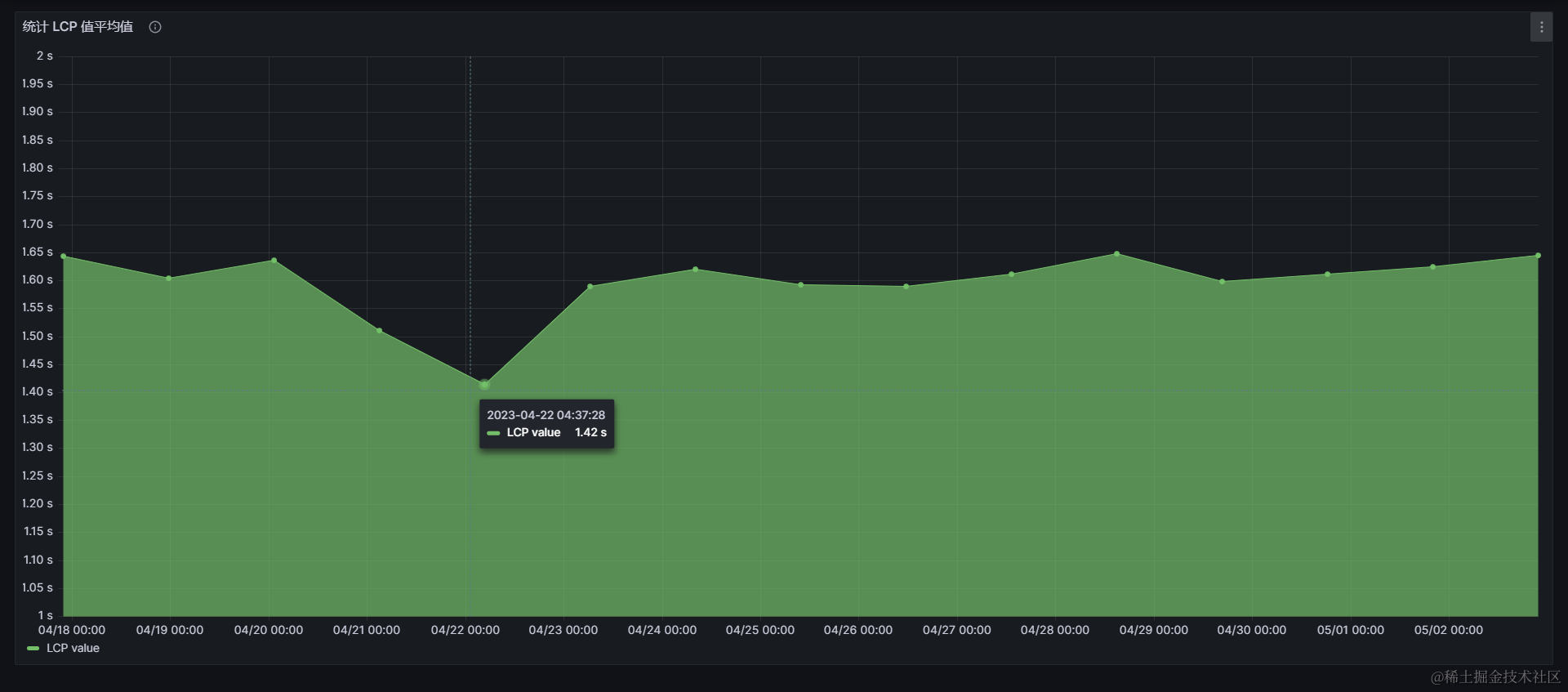The width and height of the screenshot is (1568, 692).
Task: Click the data point just after 04/21 00:00
Action: pos(379,330)
